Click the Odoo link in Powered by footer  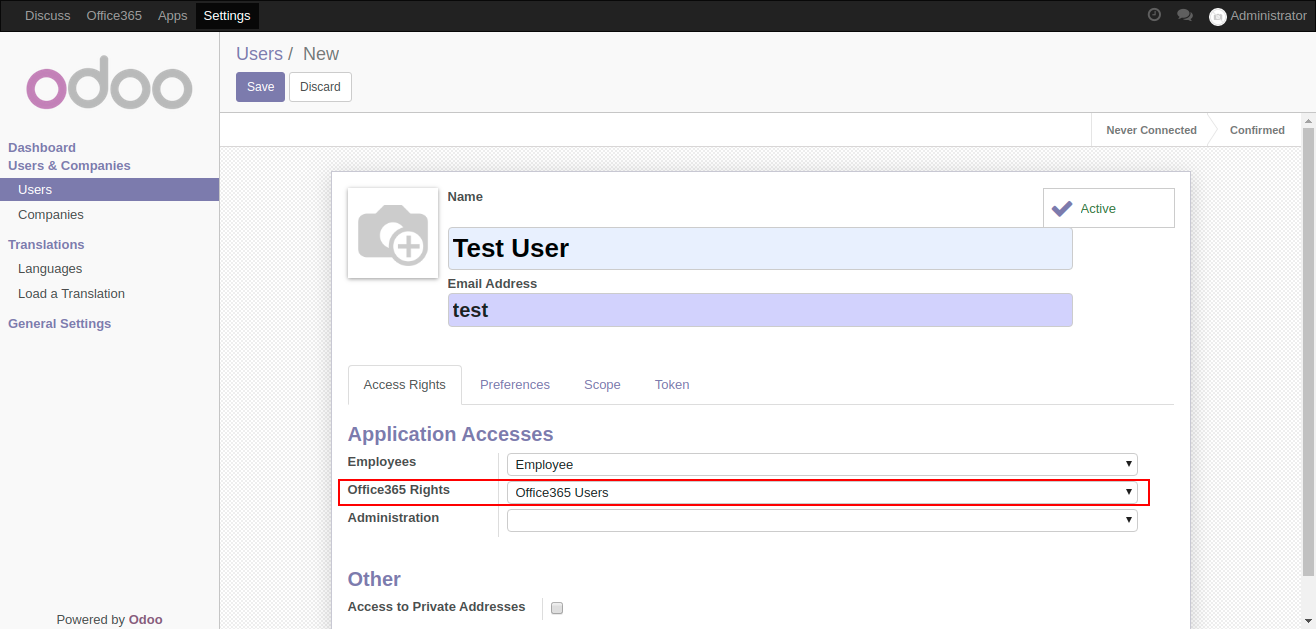click(x=146, y=619)
